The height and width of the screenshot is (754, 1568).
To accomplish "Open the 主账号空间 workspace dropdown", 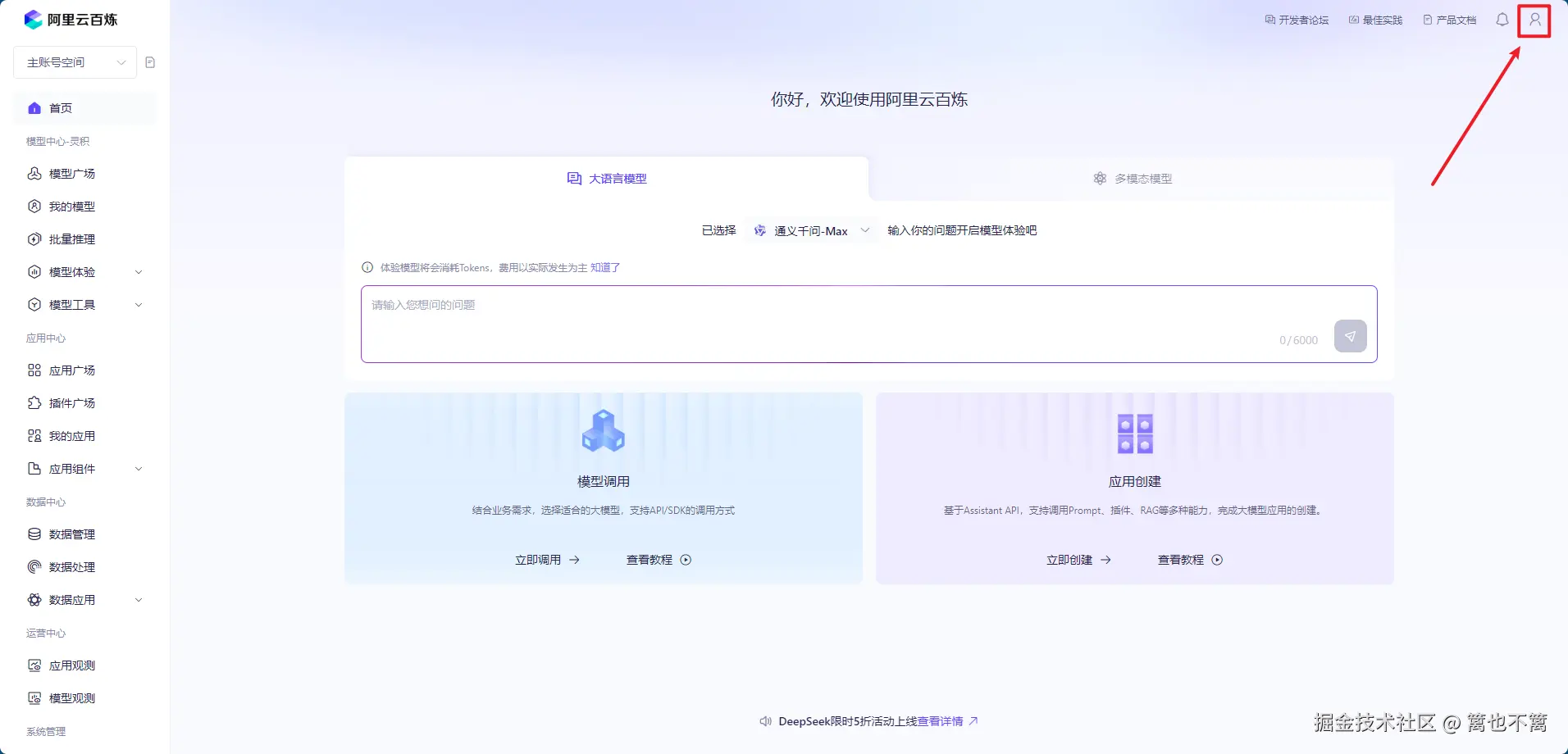I will pos(75,62).
